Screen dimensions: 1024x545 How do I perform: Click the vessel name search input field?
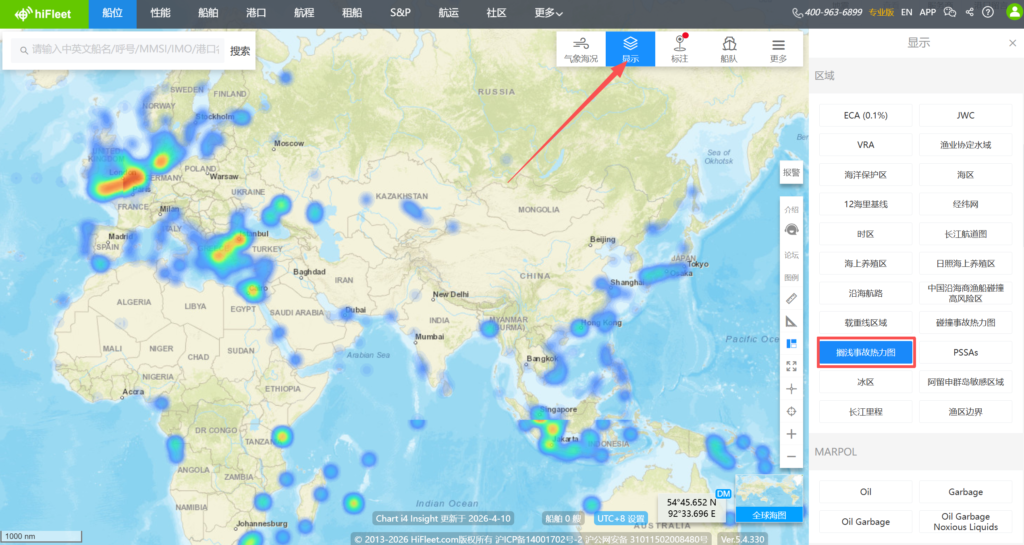[120, 50]
